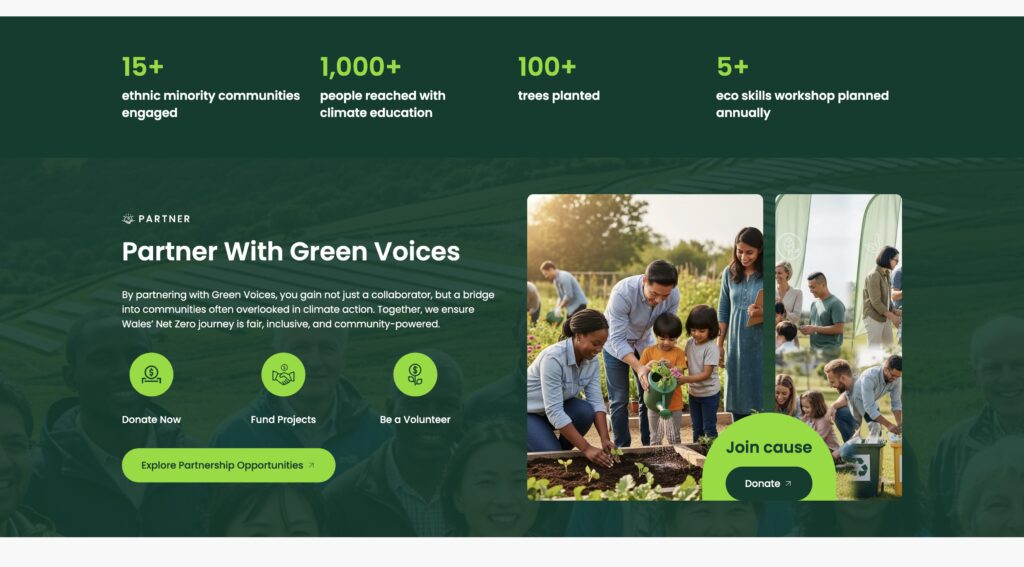Click the Donate Now hand-coin icon
Viewport: 1024px width, 567px height.
(x=151, y=374)
